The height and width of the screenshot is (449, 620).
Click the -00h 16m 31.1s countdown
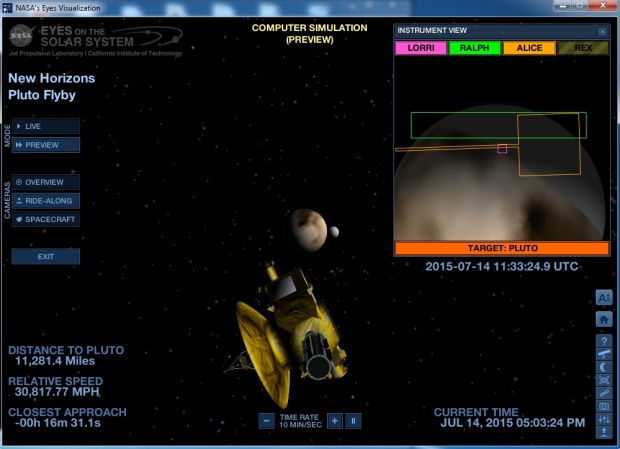58,423
